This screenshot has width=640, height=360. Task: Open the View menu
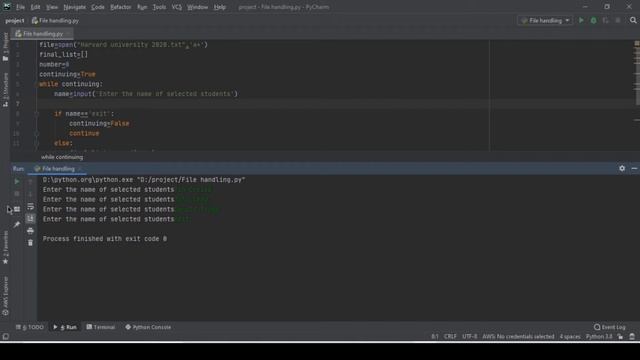[52, 7]
